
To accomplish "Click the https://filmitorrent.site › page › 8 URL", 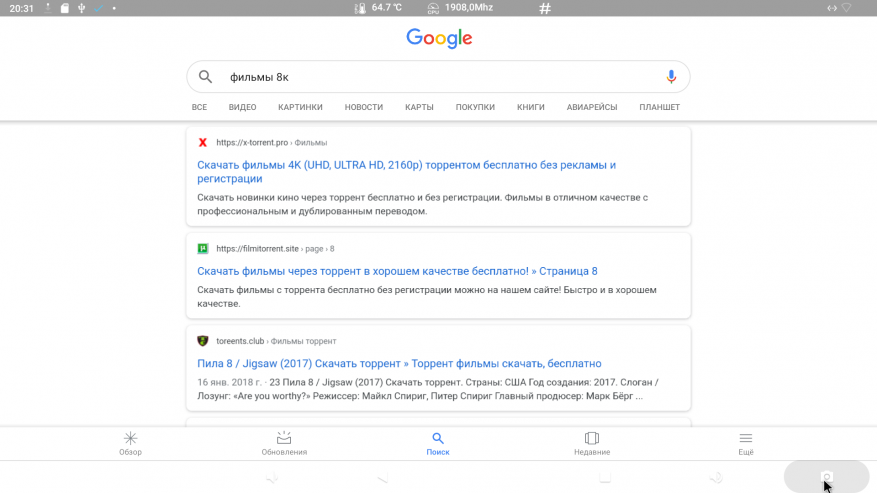I will click(x=275, y=248).
